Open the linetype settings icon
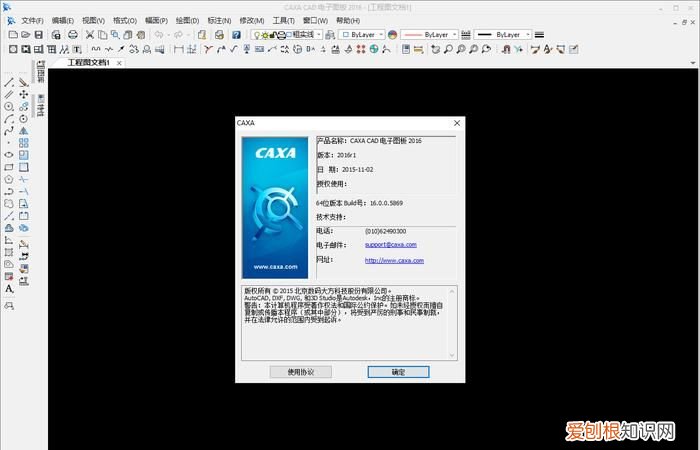Image resolution: width=700 pixels, height=450 pixels. click(x=466, y=34)
